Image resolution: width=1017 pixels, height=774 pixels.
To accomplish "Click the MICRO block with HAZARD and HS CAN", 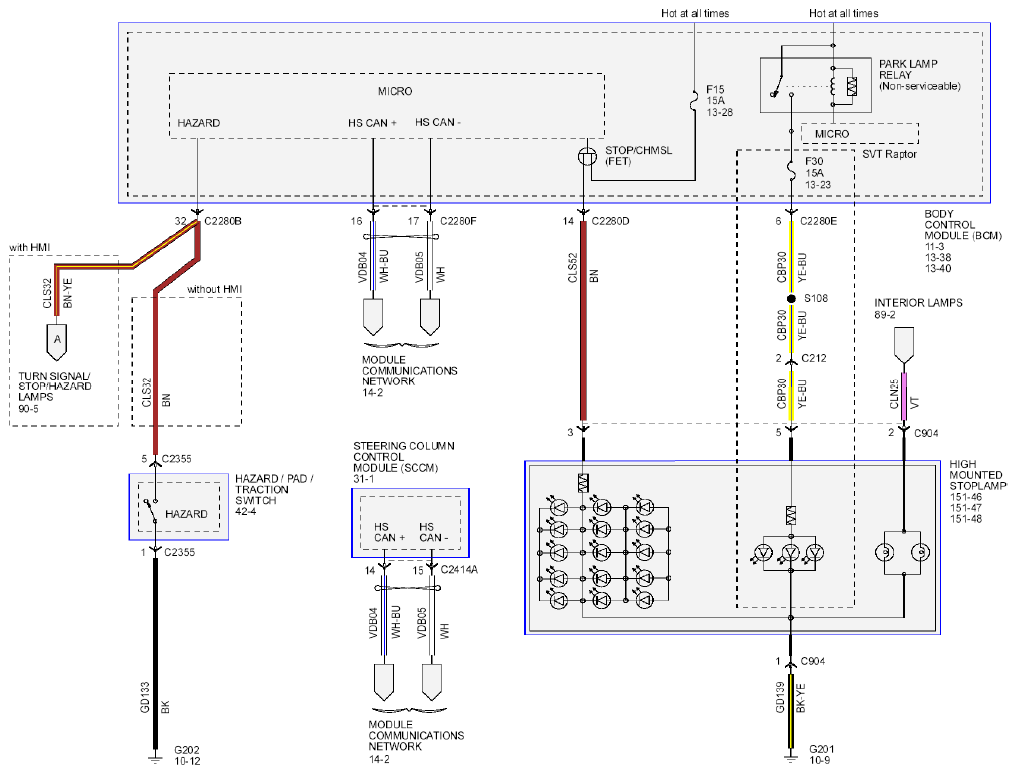I will tap(387, 105).
